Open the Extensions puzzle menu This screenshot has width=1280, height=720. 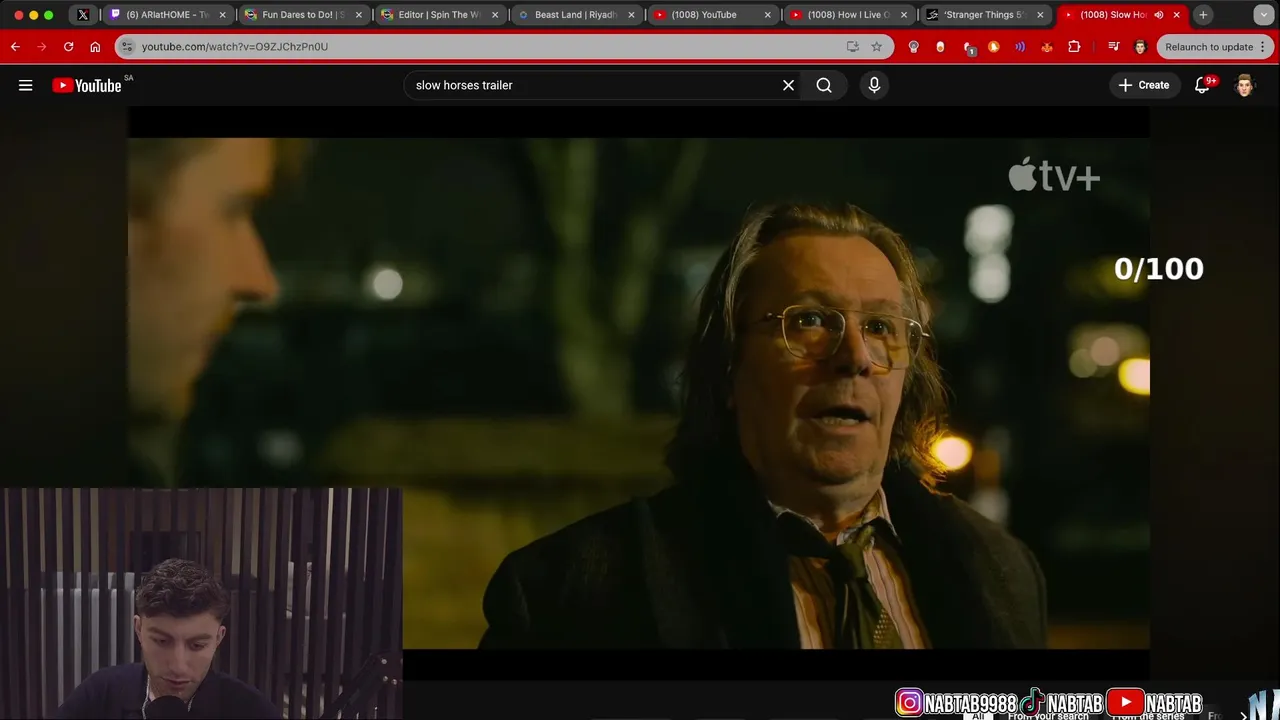pyautogui.click(x=1074, y=47)
